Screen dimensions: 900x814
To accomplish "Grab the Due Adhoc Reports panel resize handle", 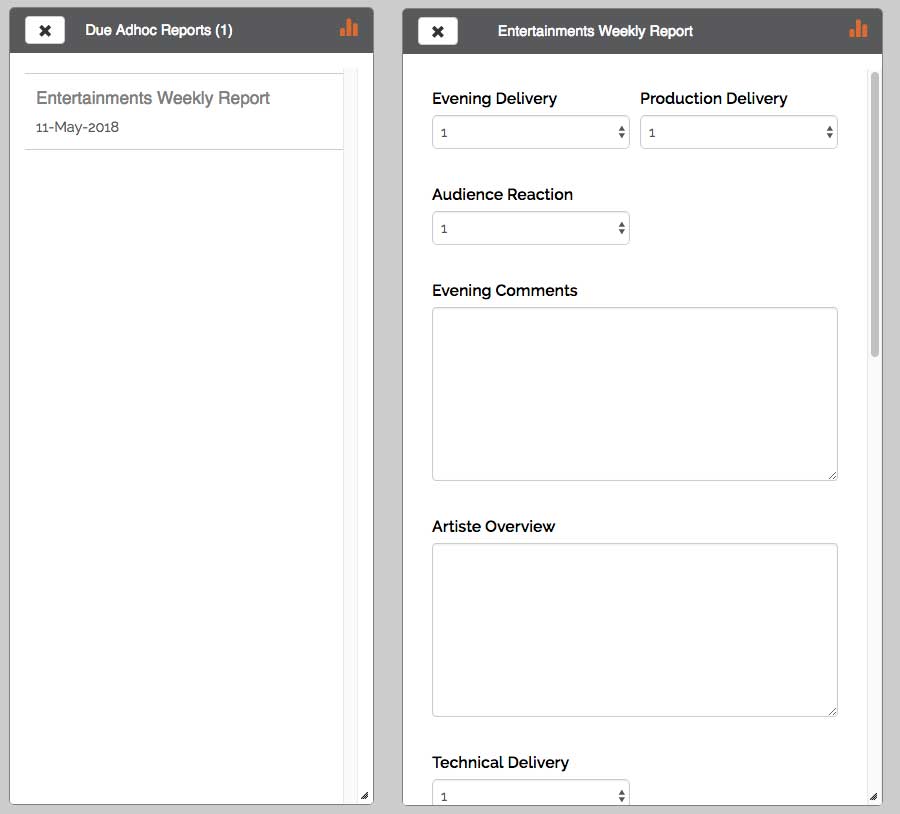I will click(364, 796).
